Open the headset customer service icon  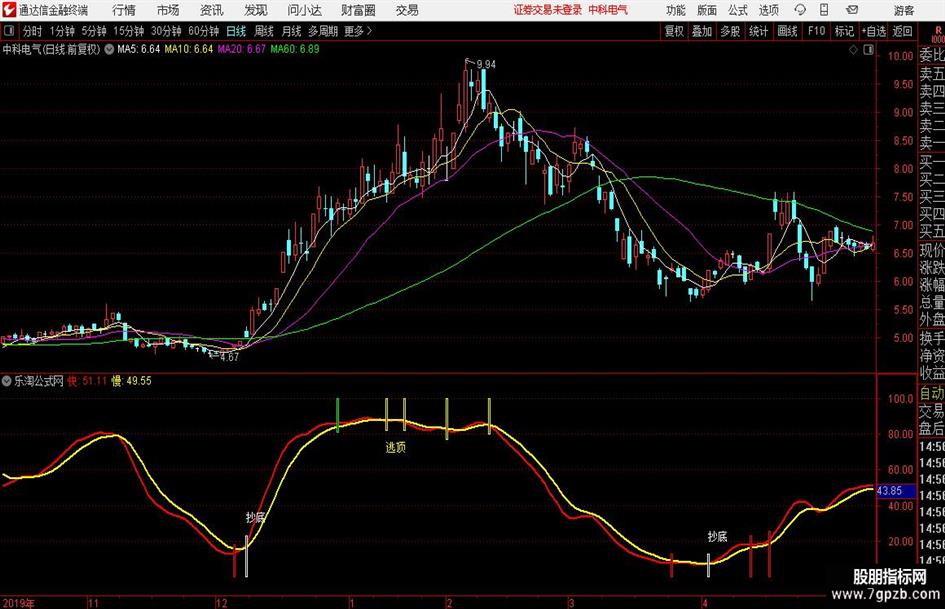(x=800, y=10)
